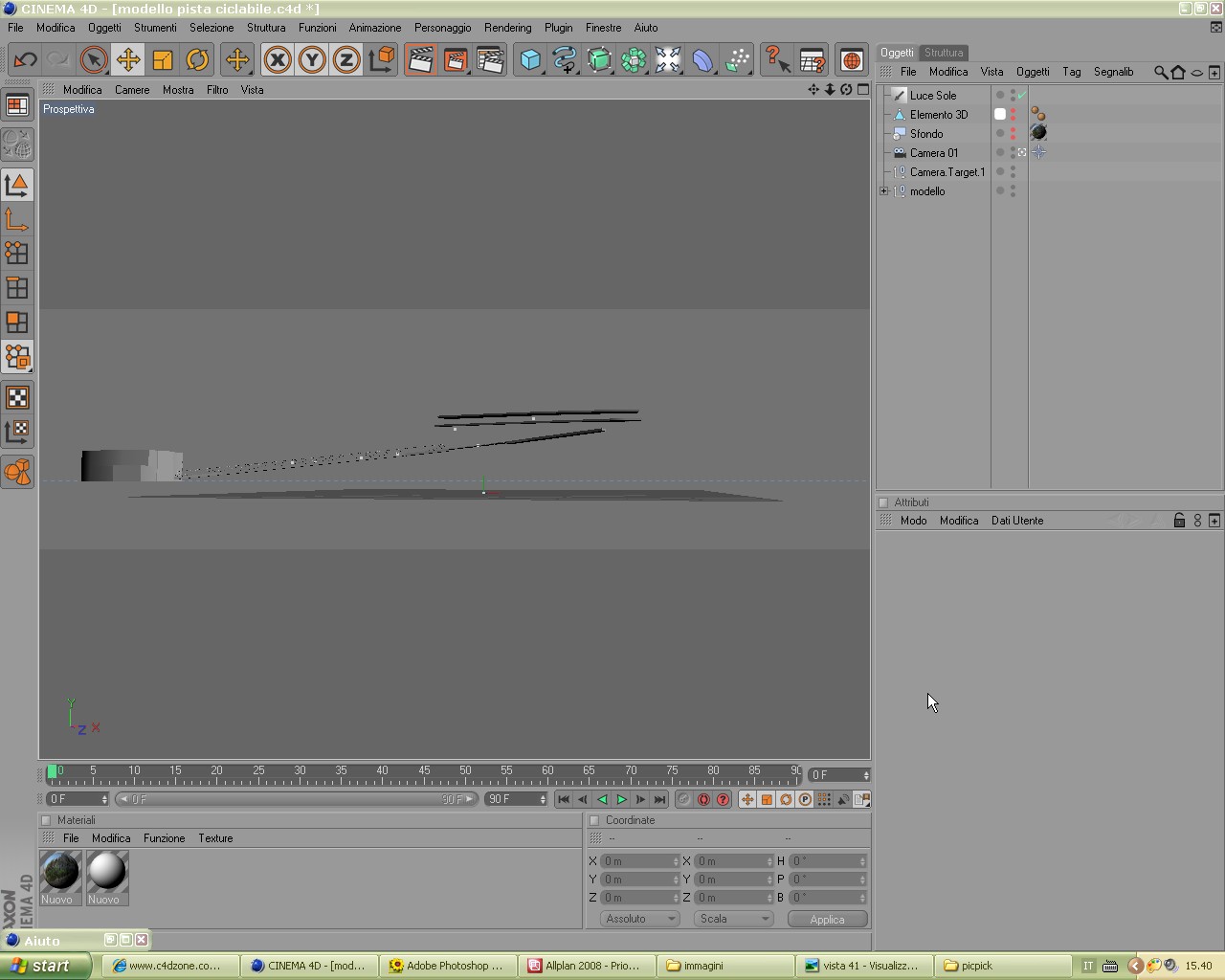Select the white sphere material swatch
This screenshot has width=1225, height=980.
[106, 872]
